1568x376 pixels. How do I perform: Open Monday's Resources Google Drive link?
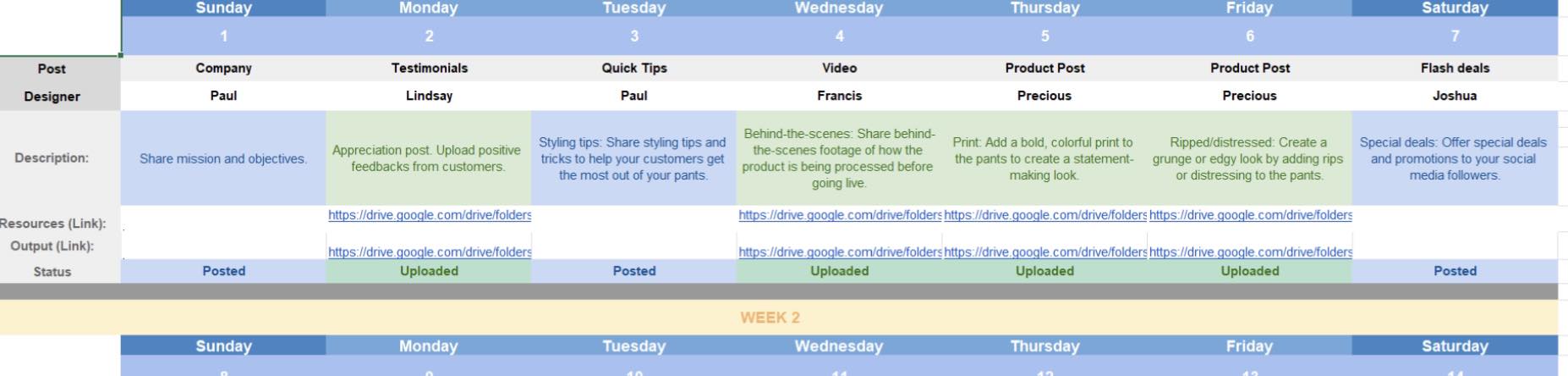tap(429, 215)
